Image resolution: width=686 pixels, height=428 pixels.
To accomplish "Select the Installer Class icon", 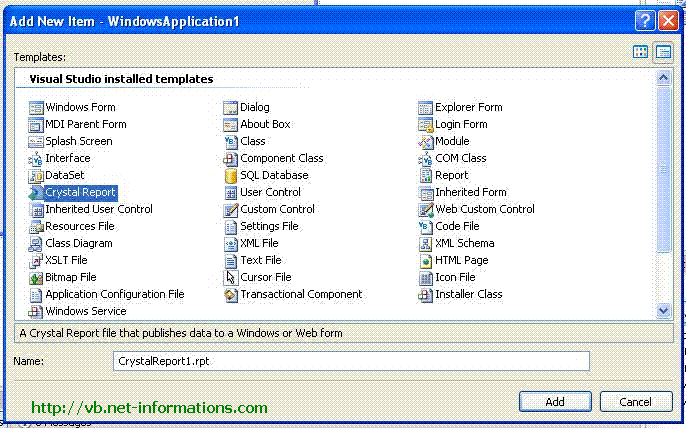I will [425, 295].
